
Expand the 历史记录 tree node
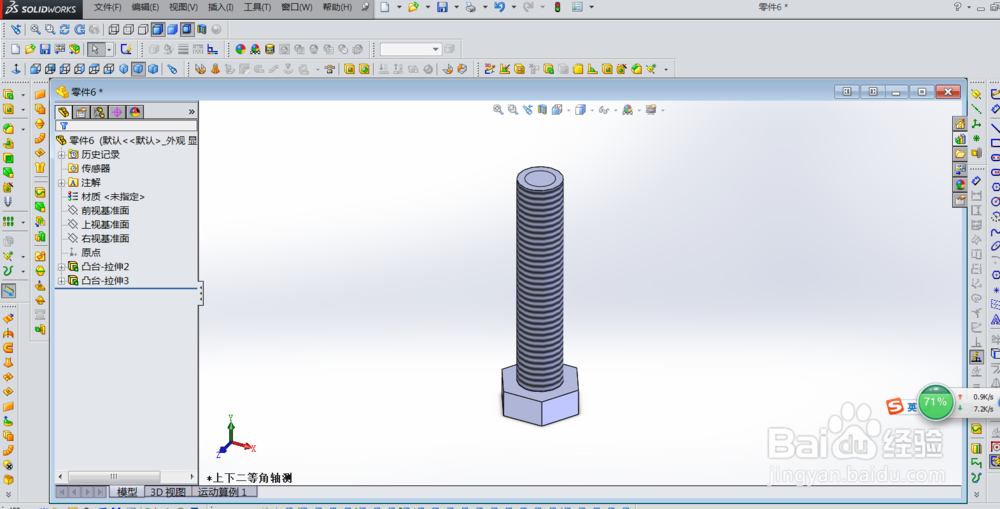click(x=61, y=154)
